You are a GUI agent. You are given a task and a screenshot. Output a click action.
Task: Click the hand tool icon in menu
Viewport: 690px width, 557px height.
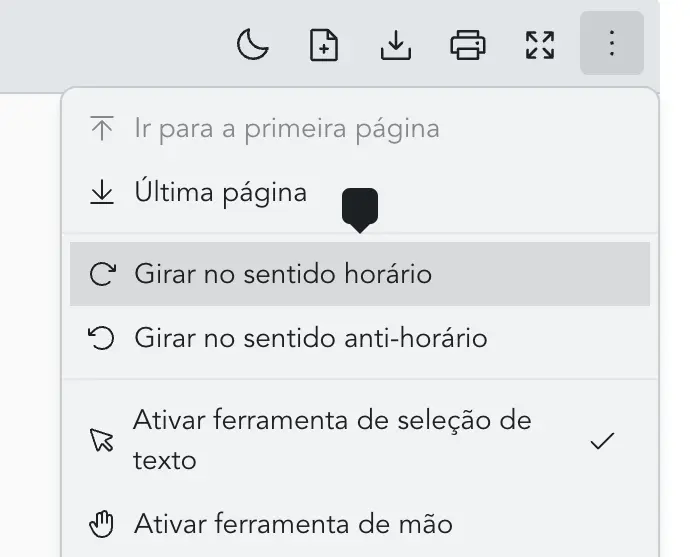pyautogui.click(x=102, y=523)
